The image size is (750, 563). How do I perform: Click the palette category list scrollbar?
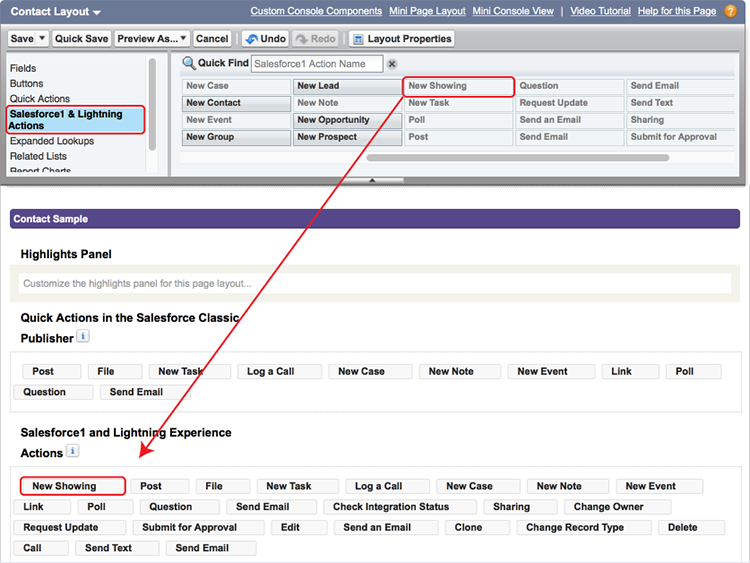[152, 104]
